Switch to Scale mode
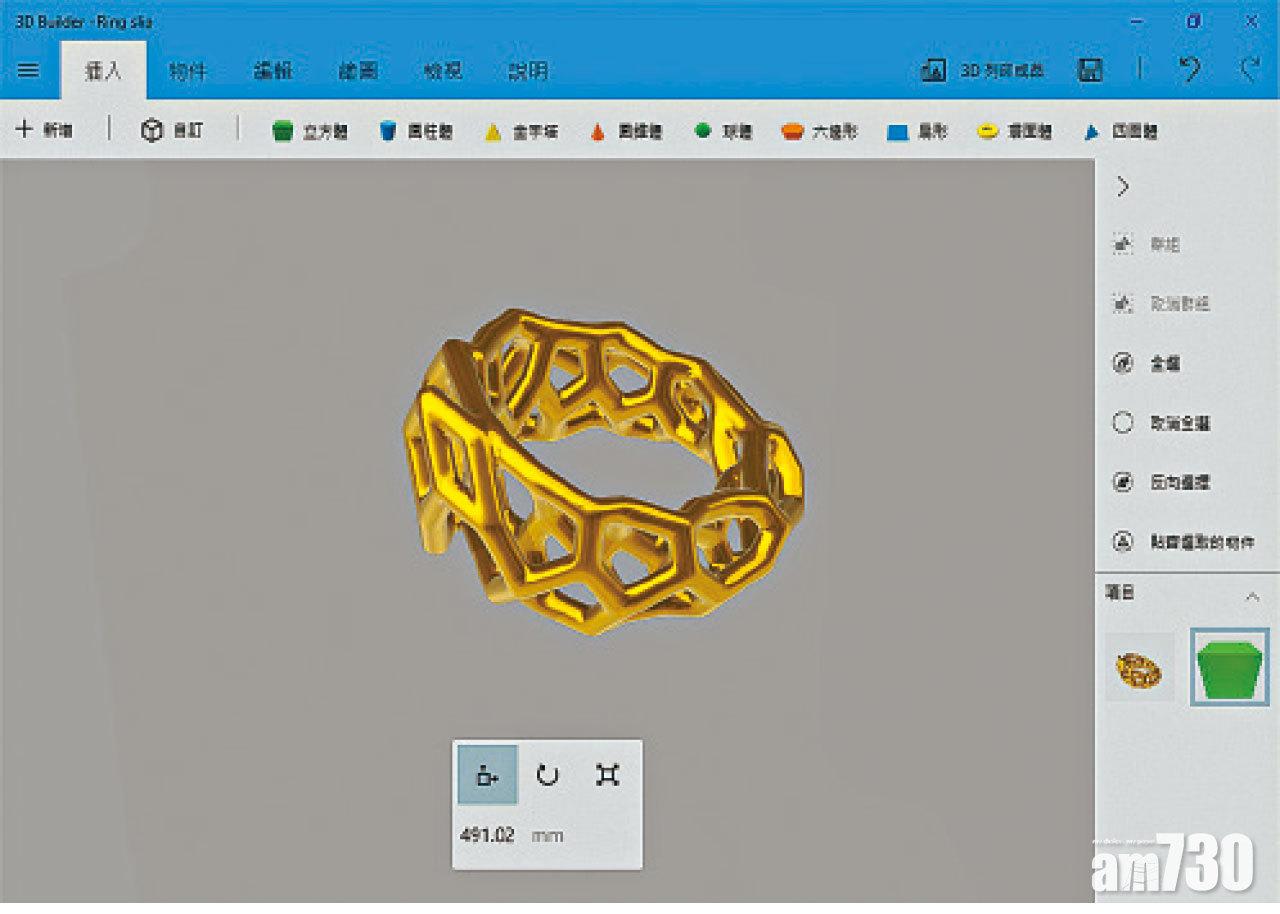The width and height of the screenshot is (1280, 914). tap(607, 775)
